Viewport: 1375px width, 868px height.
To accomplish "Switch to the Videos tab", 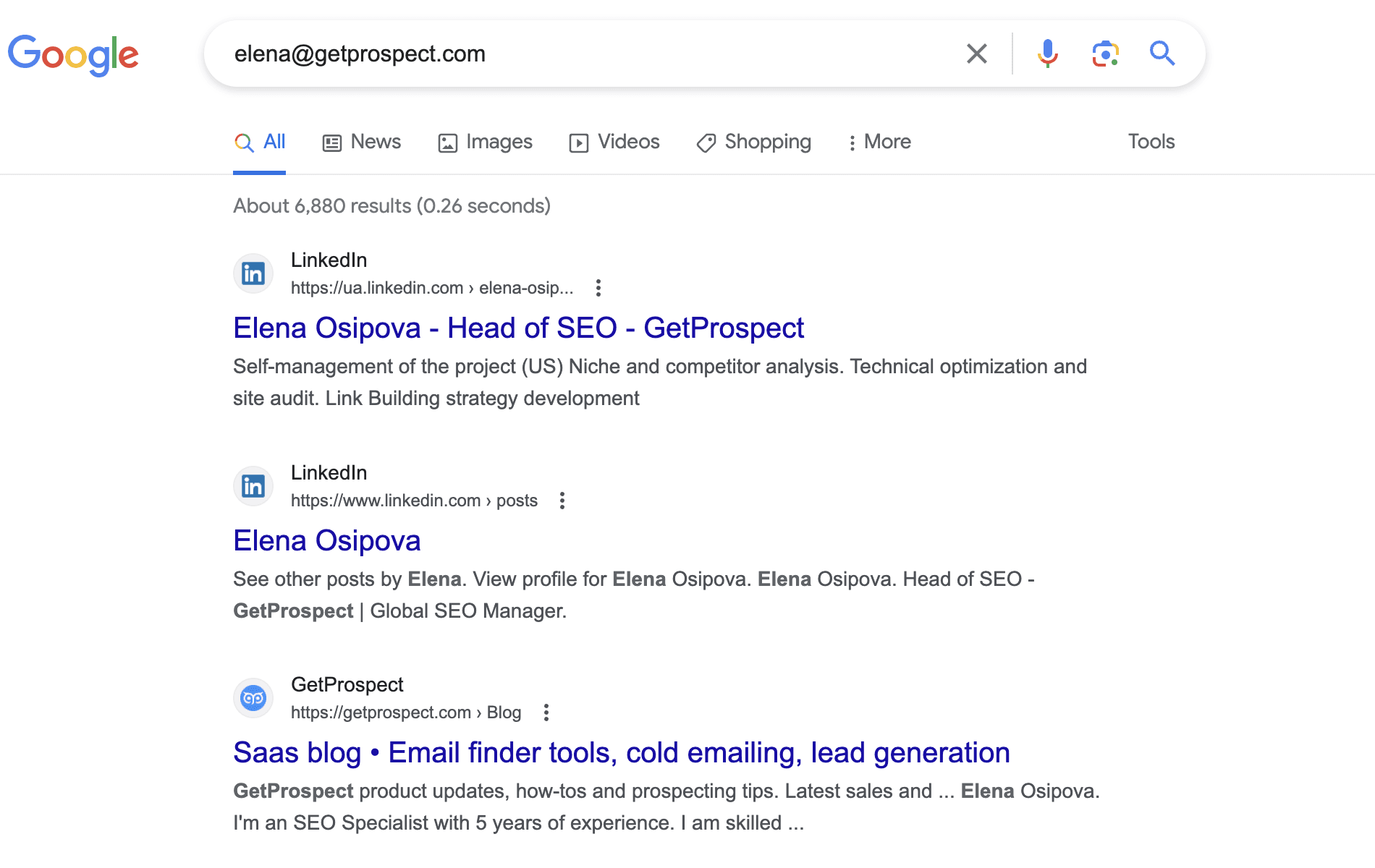I will (614, 142).
